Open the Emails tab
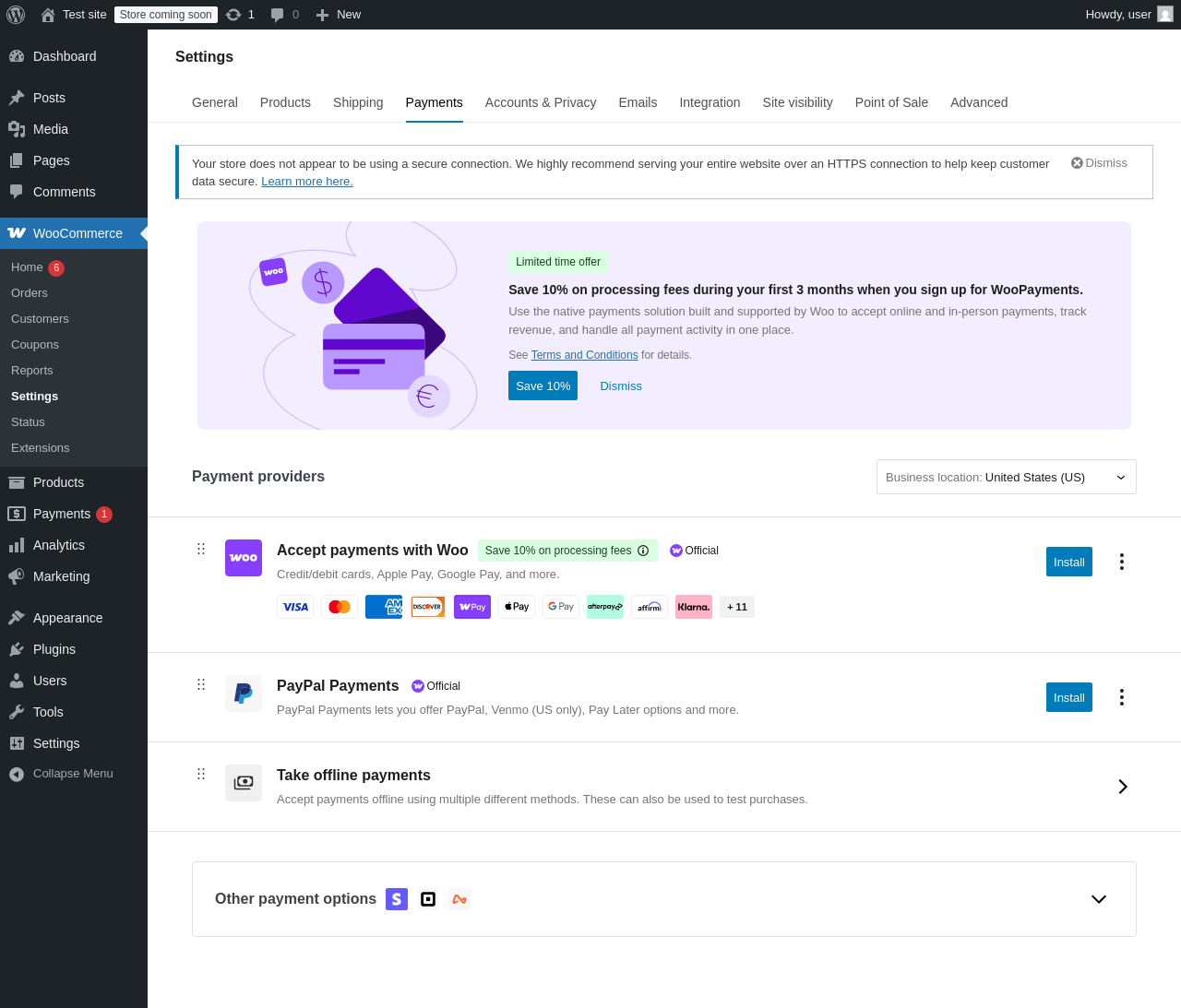Image resolution: width=1181 pixels, height=1008 pixels. 638,102
